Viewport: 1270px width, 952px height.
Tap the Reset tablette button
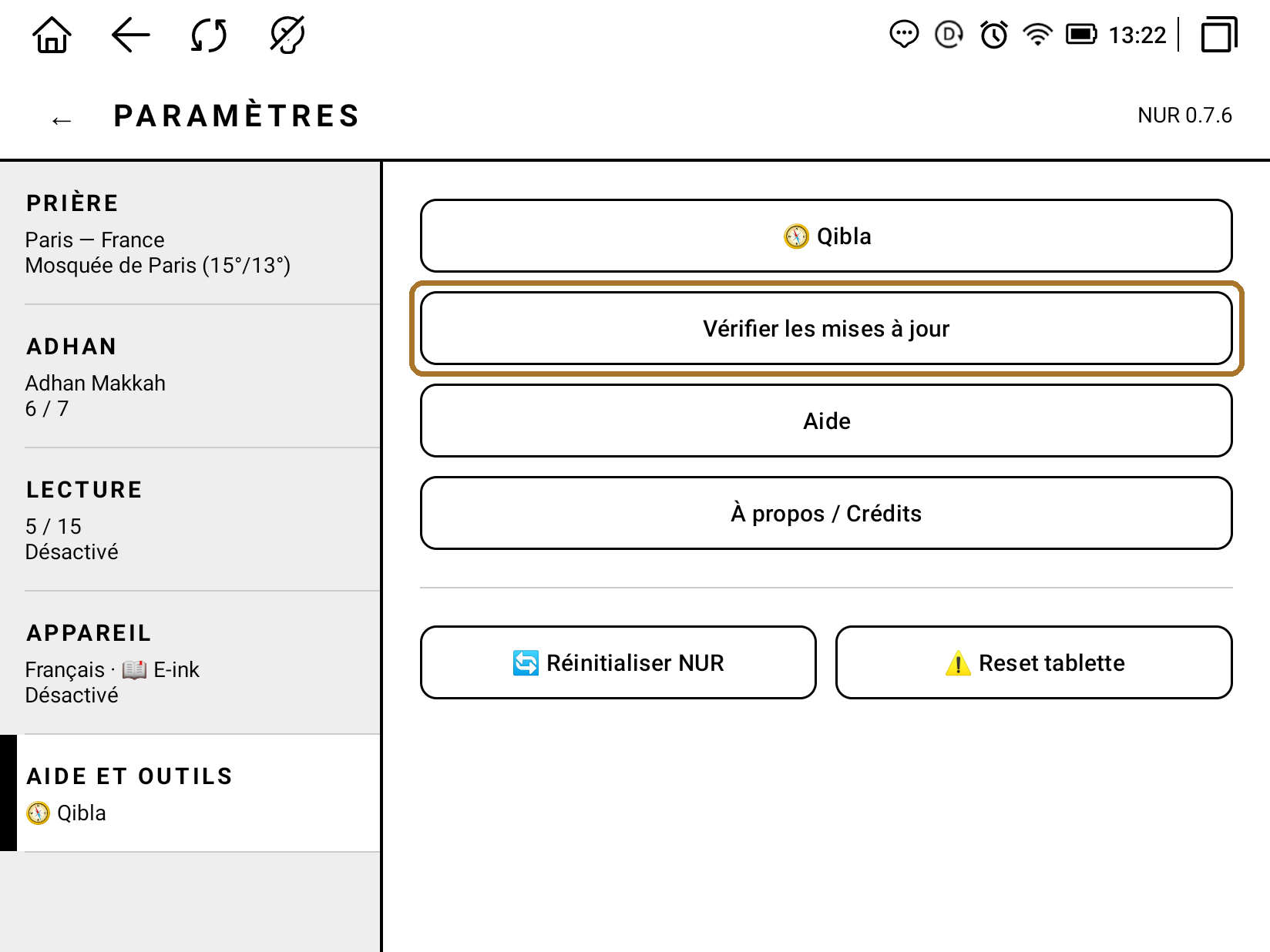1034,662
